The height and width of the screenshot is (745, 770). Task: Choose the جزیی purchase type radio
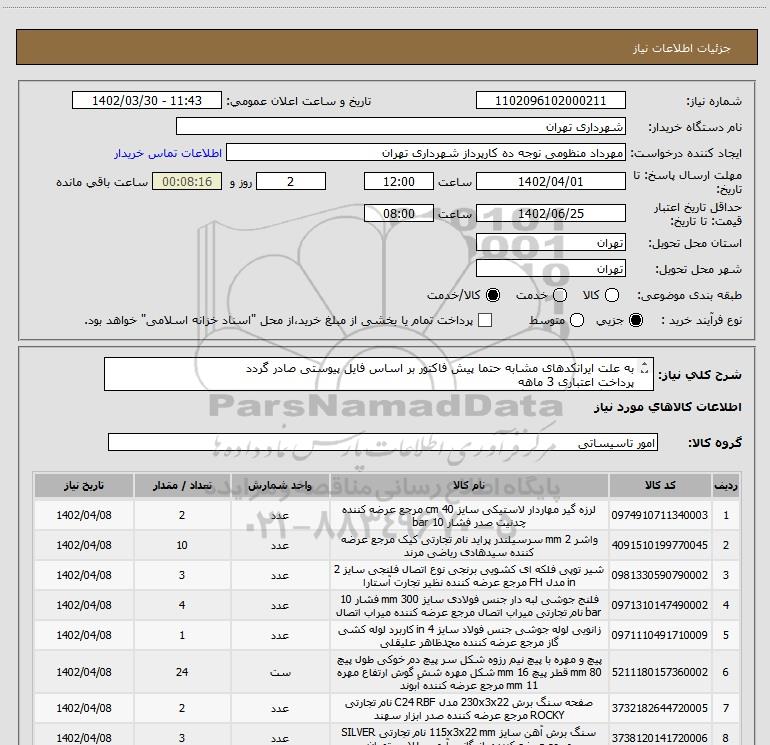point(636,321)
